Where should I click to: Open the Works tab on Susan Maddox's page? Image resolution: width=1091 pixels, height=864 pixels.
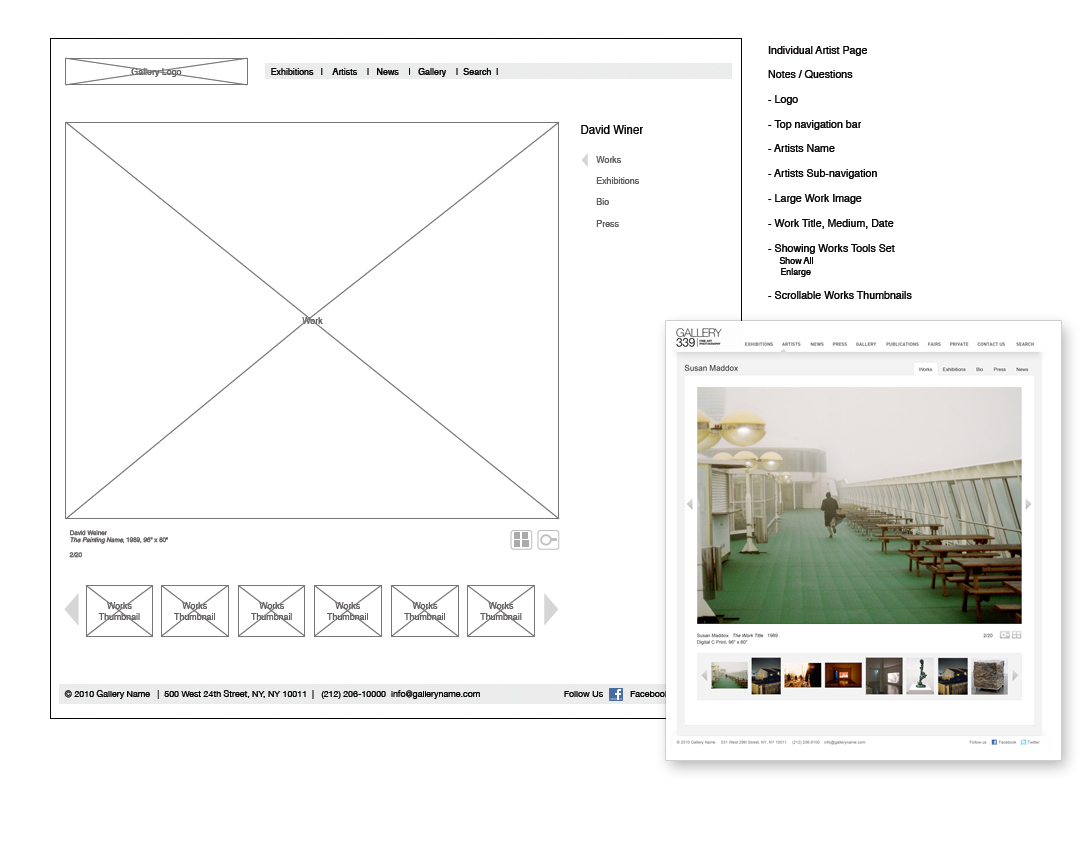926,368
